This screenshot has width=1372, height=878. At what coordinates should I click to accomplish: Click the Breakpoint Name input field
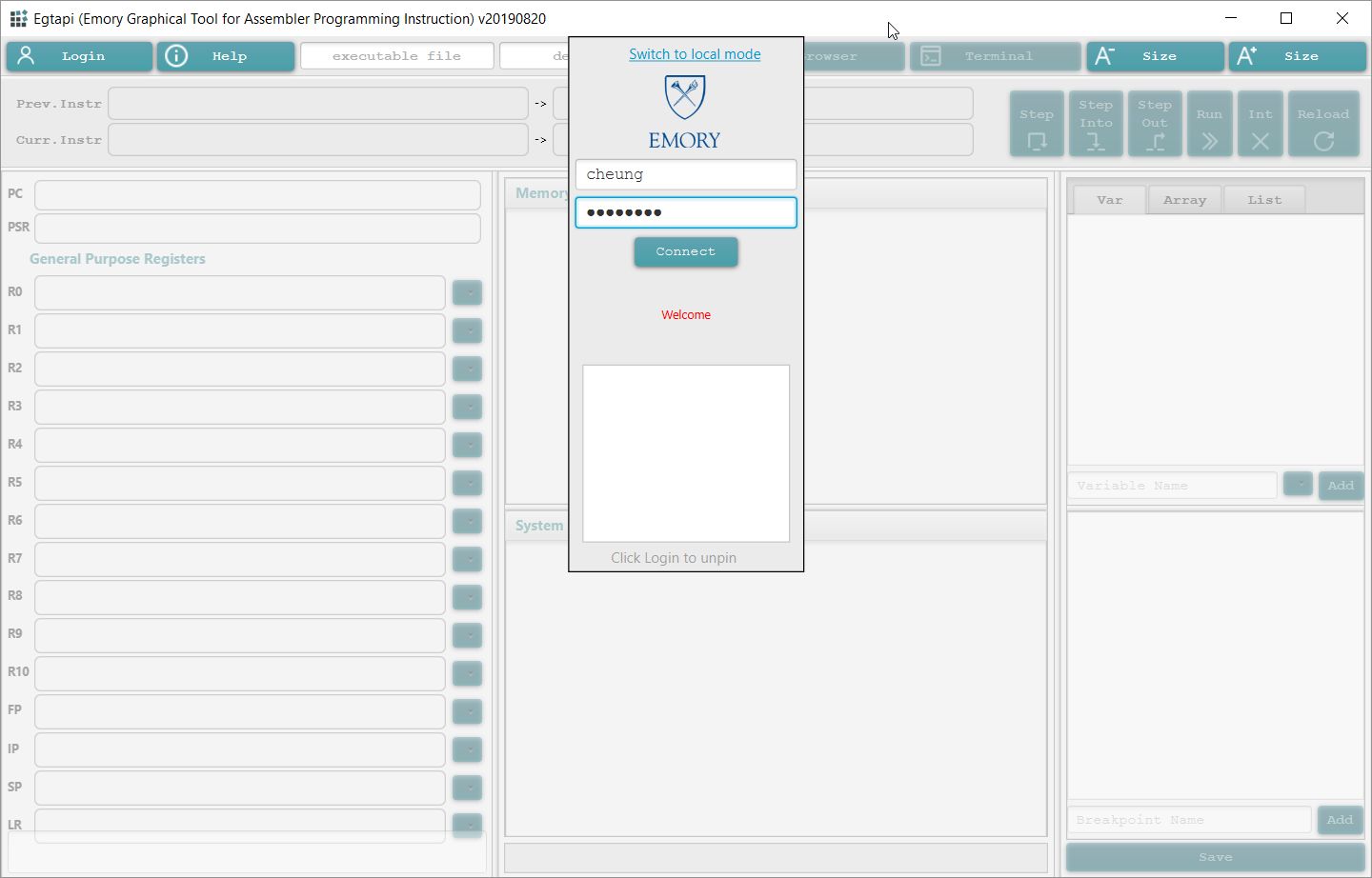pos(1189,820)
